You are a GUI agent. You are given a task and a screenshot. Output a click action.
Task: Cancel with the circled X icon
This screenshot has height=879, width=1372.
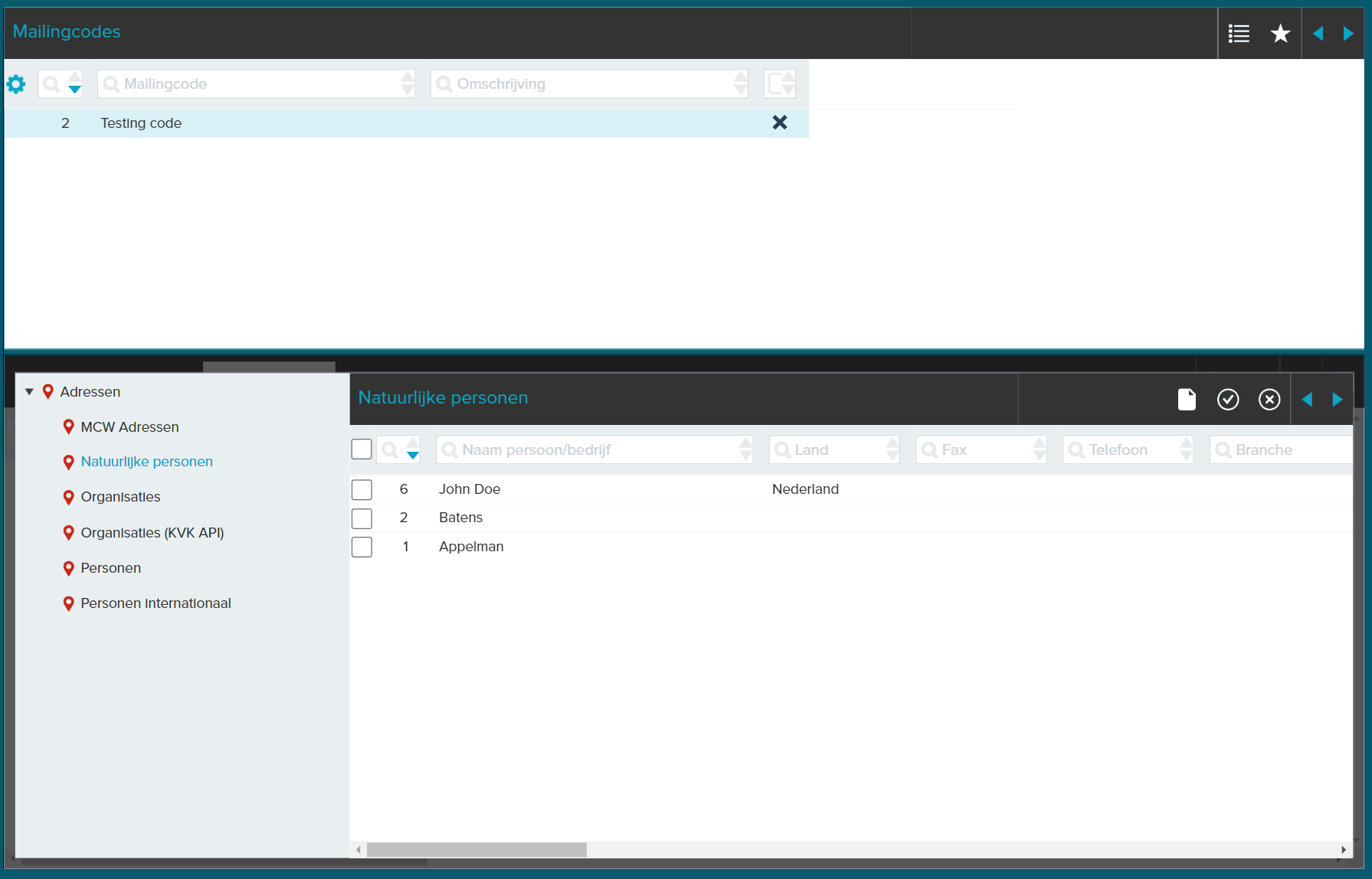point(1269,399)
